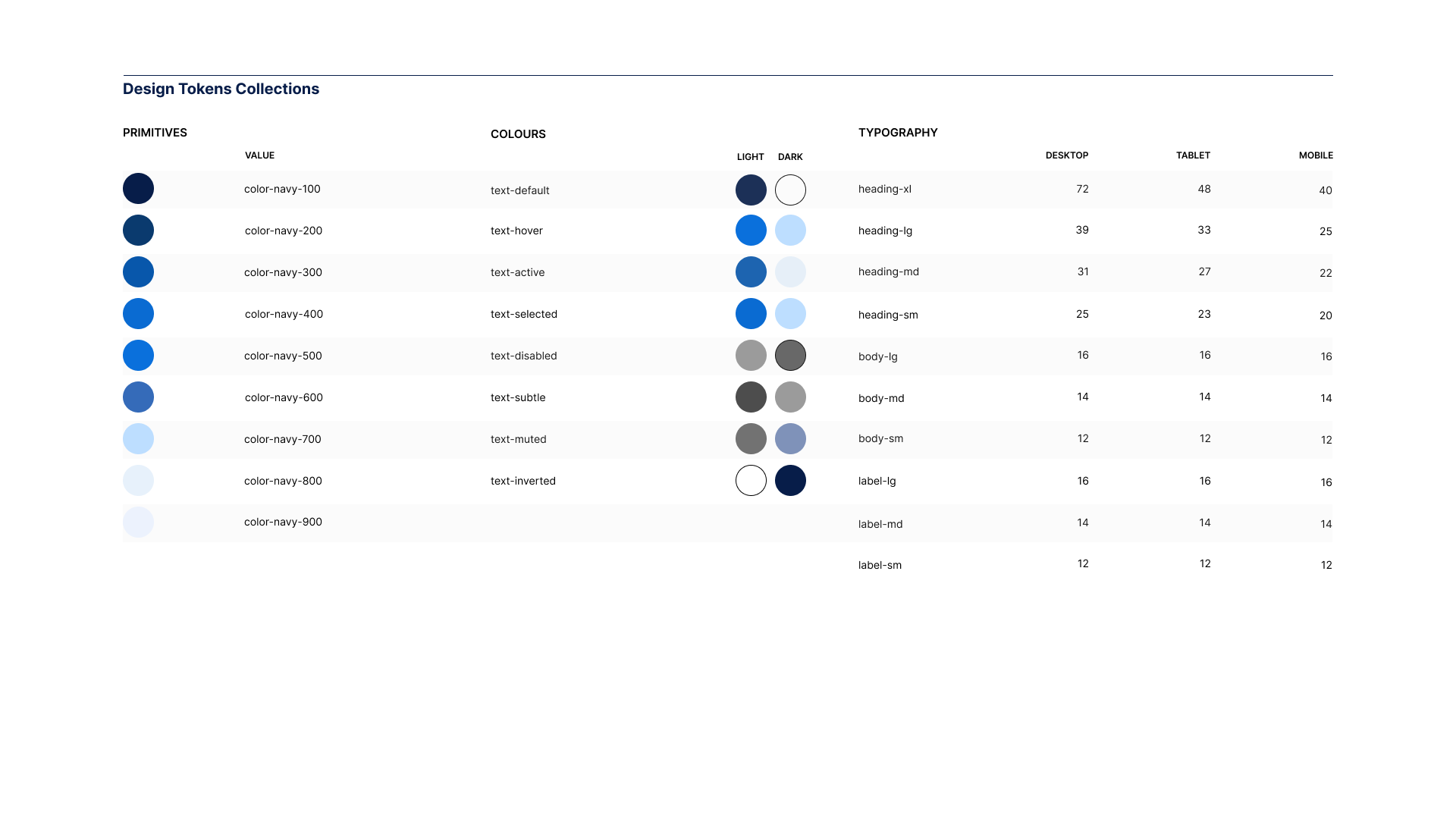Select the COLOURS section title
The width and height of the screenshot is (1456, 819).
click(518, 133)
